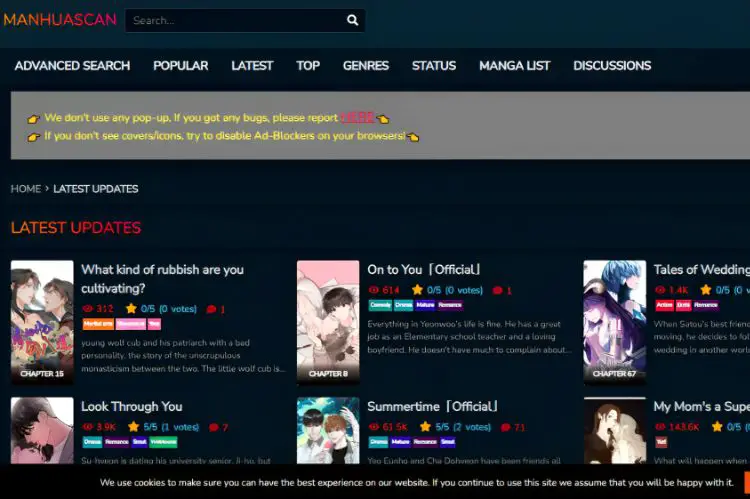Click the star icon on Summertime
Viewport: 750px width, 499px height.
coord(425,426)
